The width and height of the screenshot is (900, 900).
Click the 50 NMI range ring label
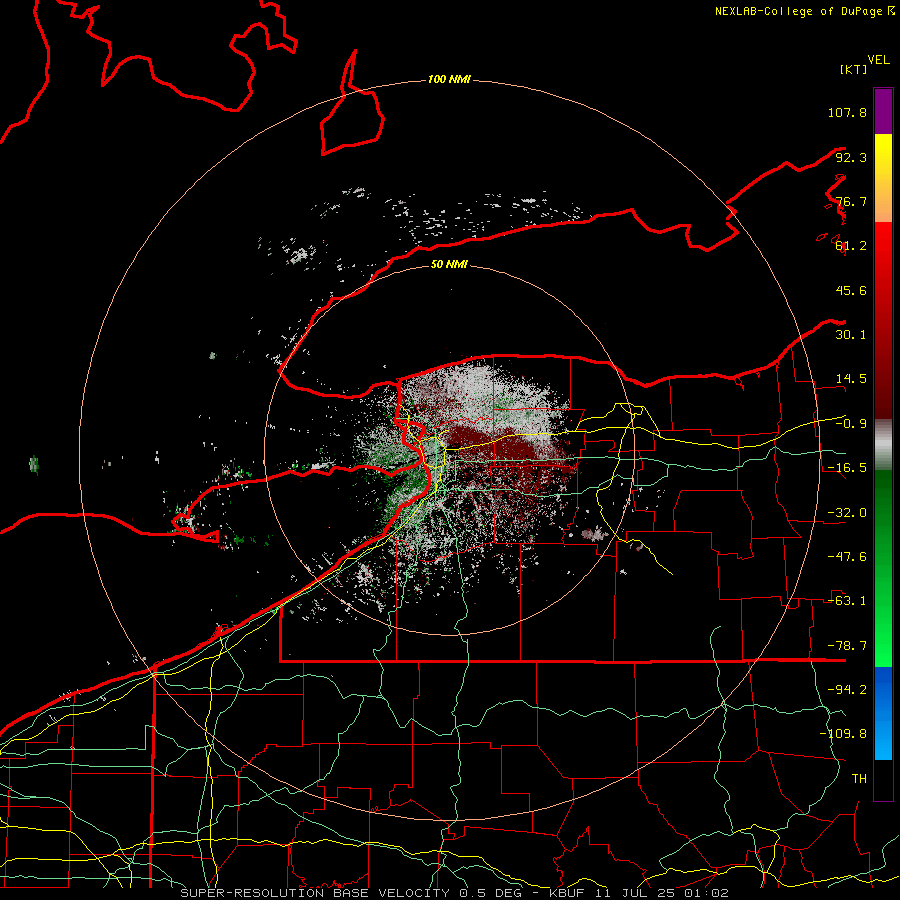tap(449, 264)
